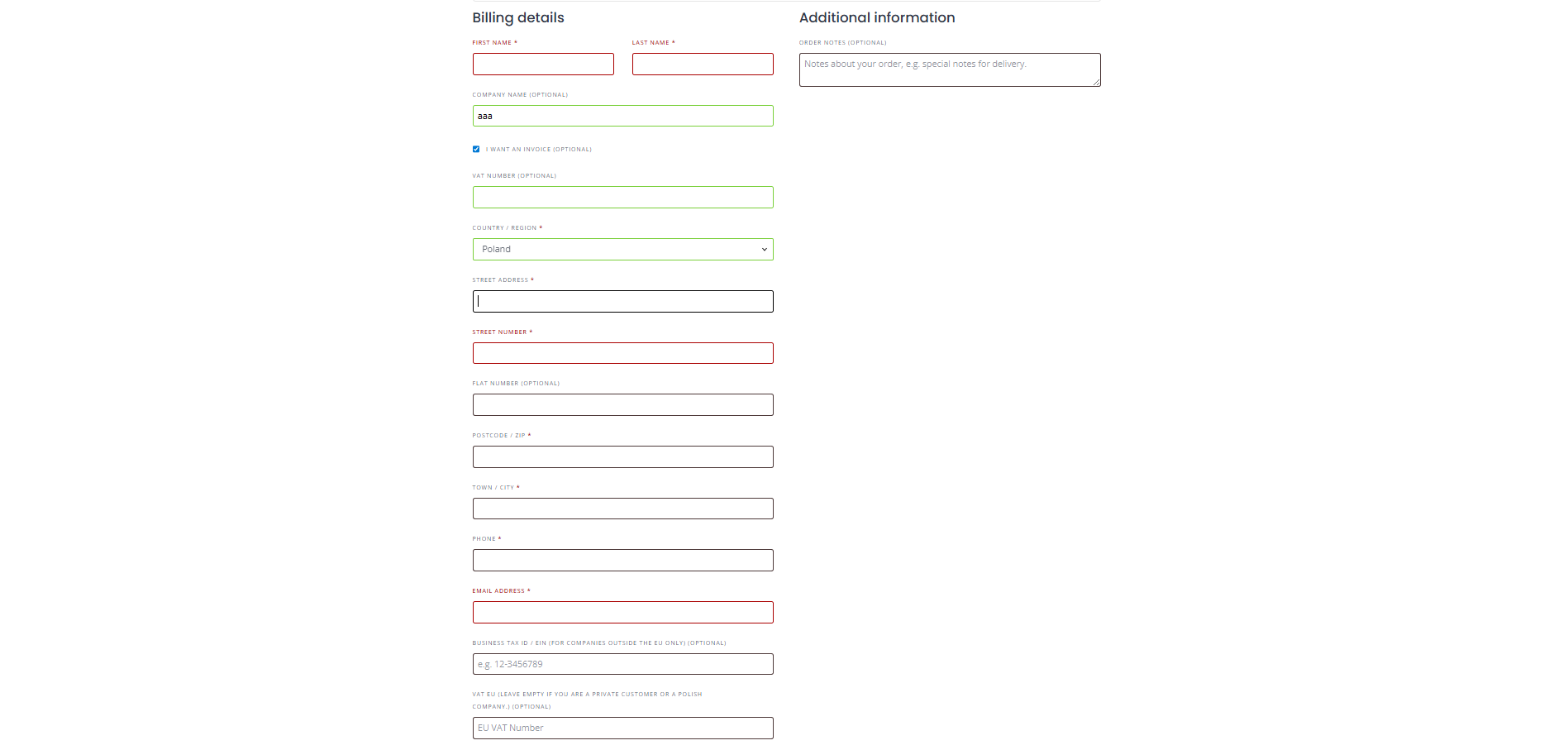Click the Order Notes text area

coord(948,69)
